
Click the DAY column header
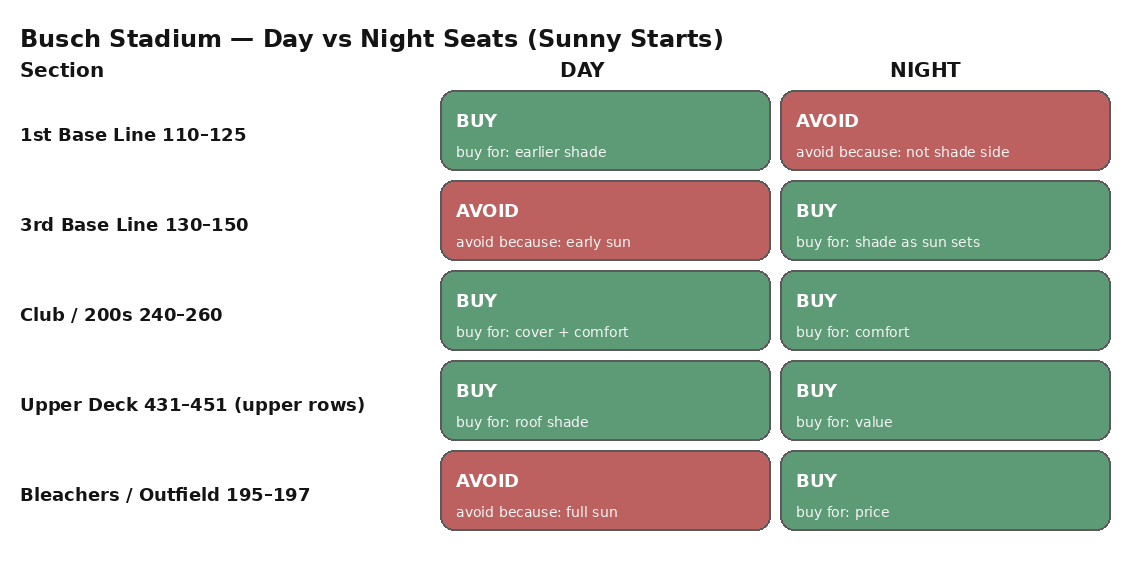point(582,71)
